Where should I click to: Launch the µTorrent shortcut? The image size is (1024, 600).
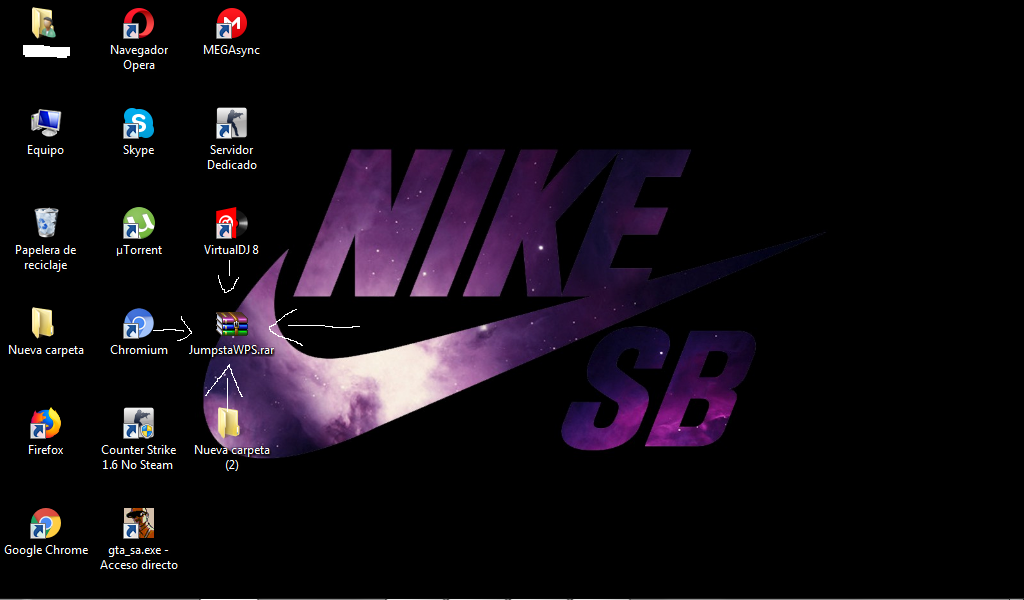[x=138, y=223]
